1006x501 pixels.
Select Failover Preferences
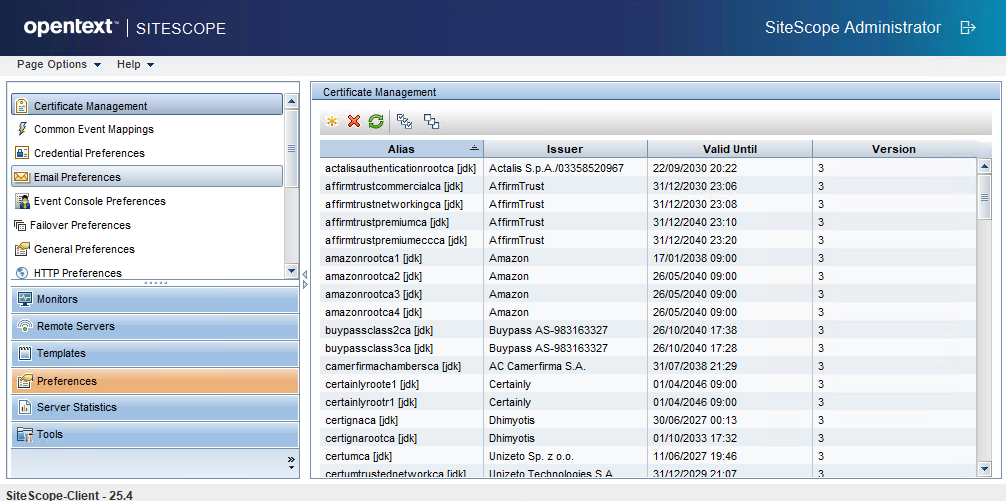click(x=147, y=225)
